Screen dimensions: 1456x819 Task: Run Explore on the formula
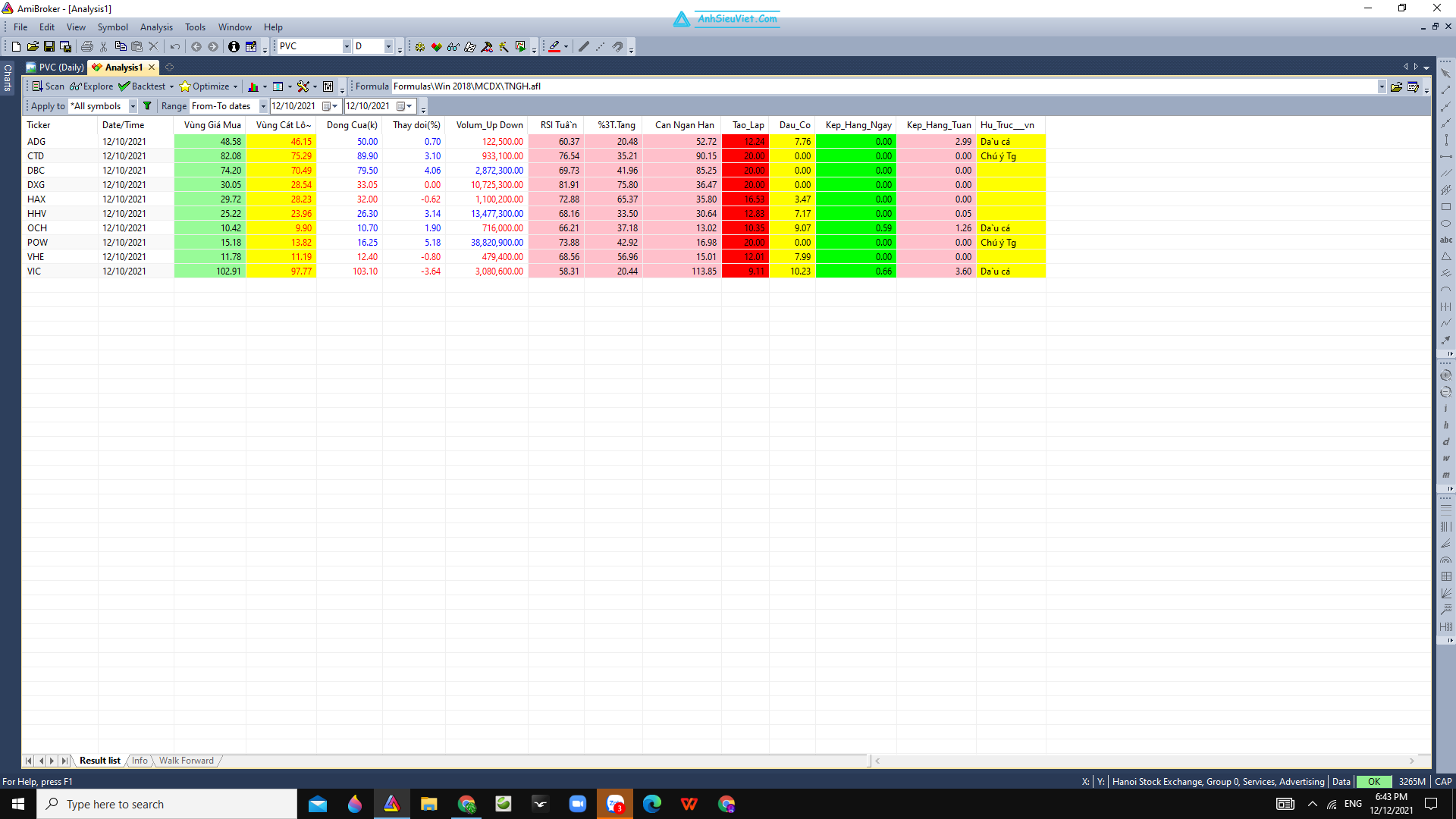point(91,86)
